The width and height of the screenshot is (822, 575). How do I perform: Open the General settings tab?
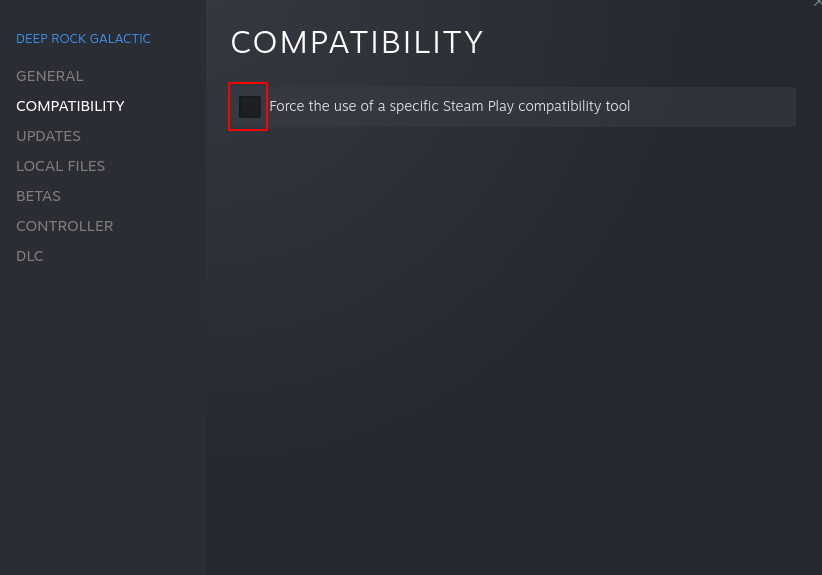[x=50, y=76]
